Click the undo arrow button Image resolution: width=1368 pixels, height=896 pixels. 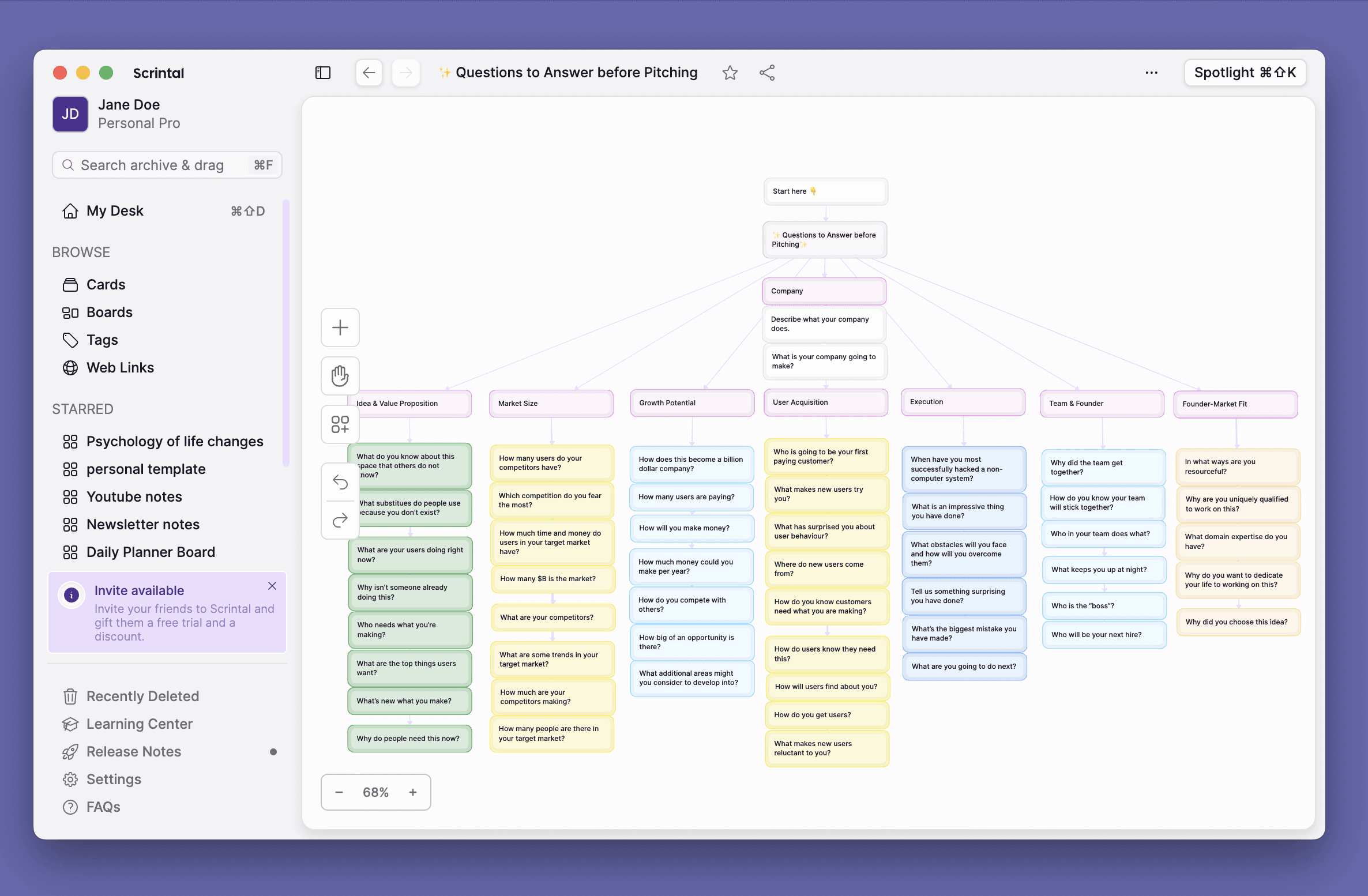pos(340,482)
